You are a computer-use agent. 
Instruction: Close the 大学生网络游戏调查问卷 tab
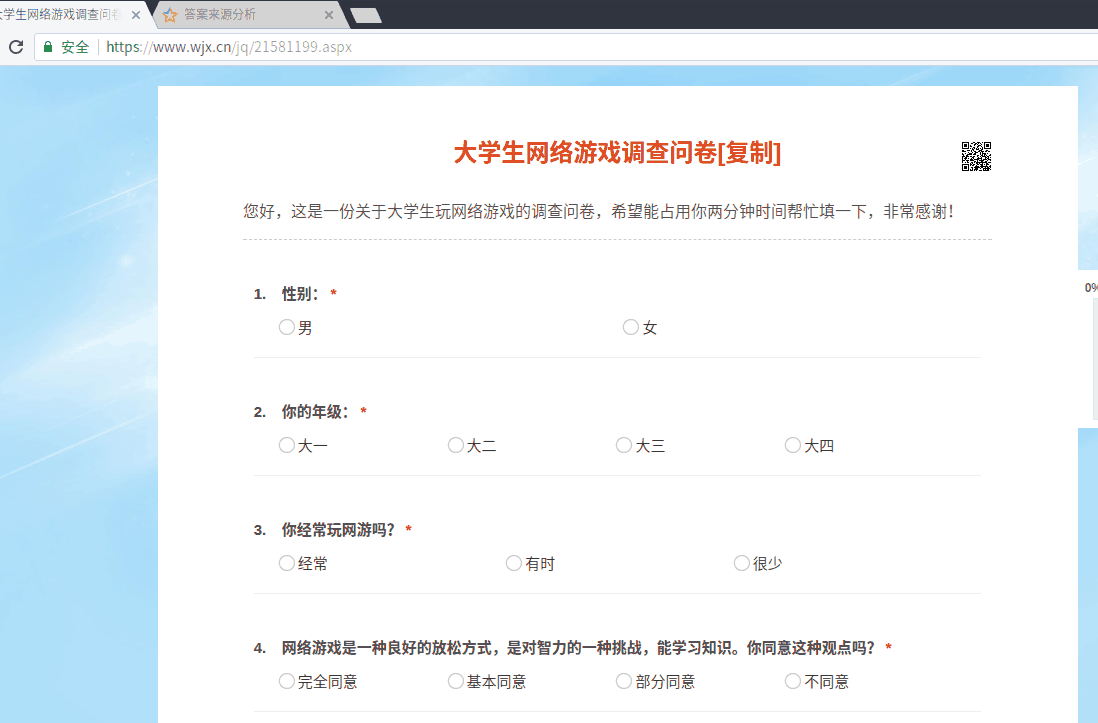click(x=136, y=15)
